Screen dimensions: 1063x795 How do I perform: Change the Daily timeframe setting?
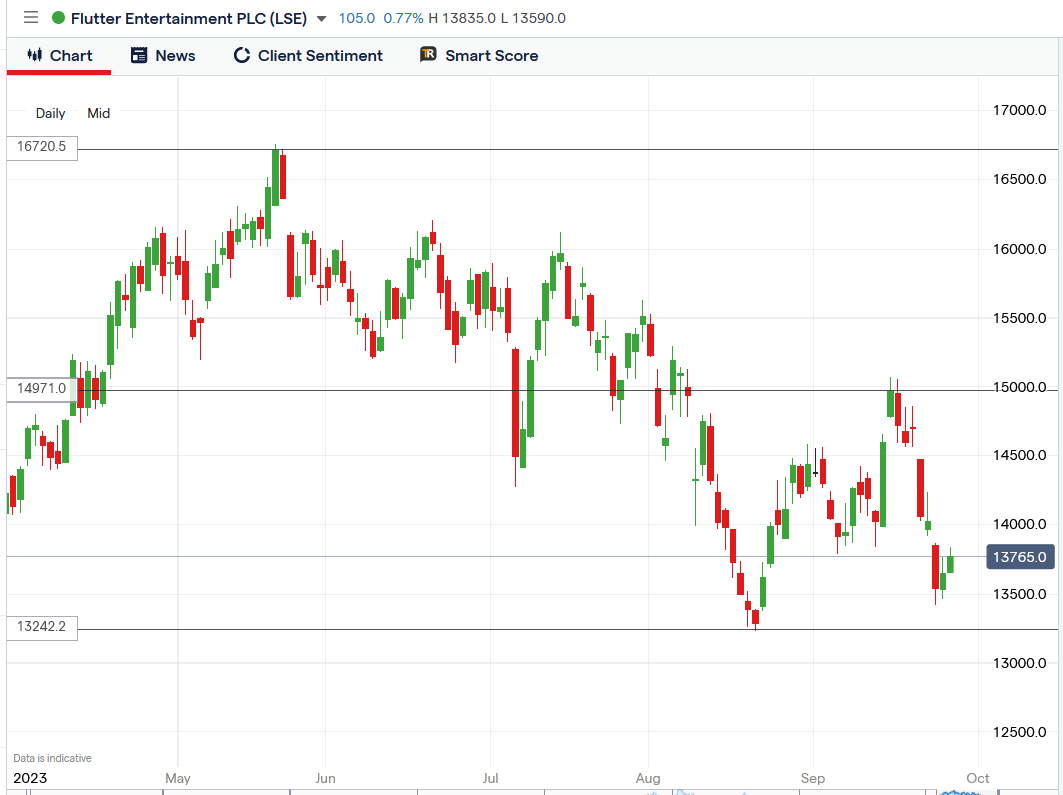point(50,113)
